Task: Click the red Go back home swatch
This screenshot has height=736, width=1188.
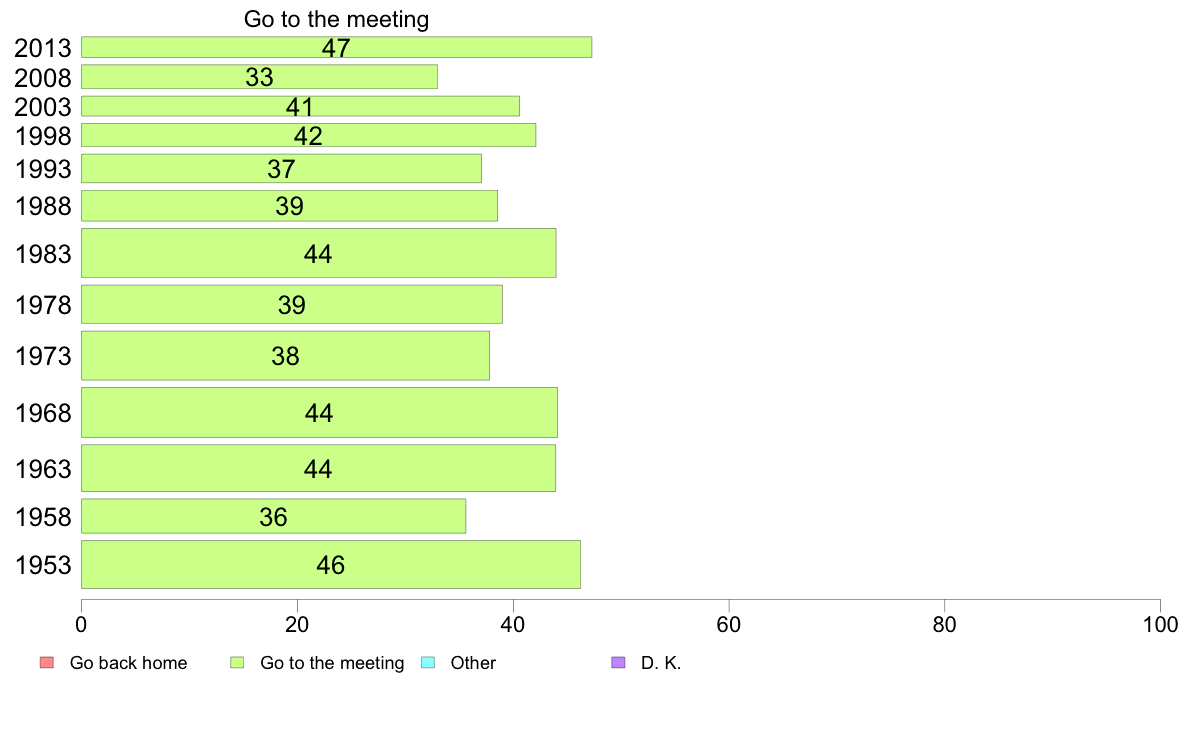Action: 46,662
